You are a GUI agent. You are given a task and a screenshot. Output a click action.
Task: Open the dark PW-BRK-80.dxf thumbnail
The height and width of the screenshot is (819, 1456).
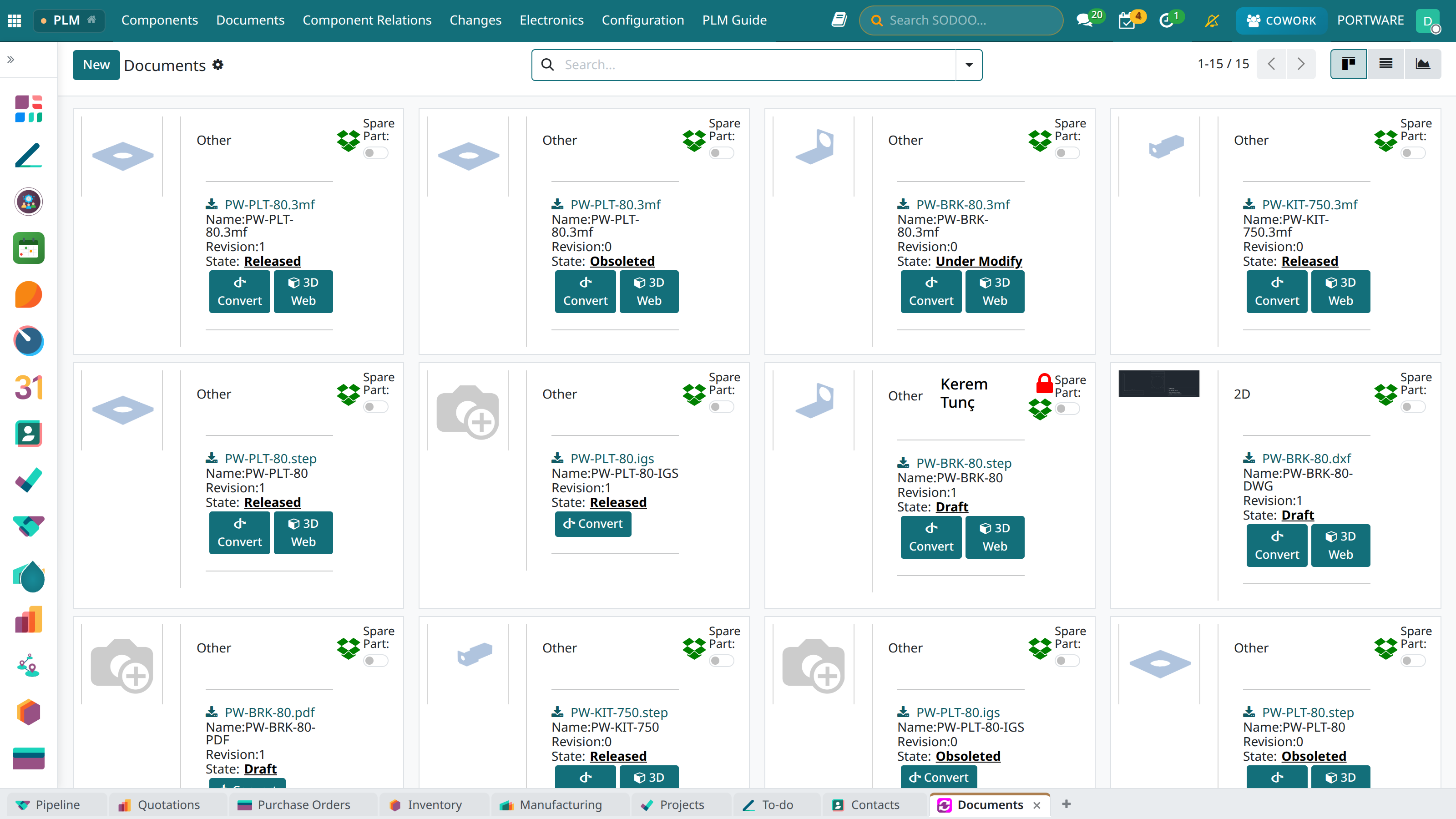[1159, 384]
